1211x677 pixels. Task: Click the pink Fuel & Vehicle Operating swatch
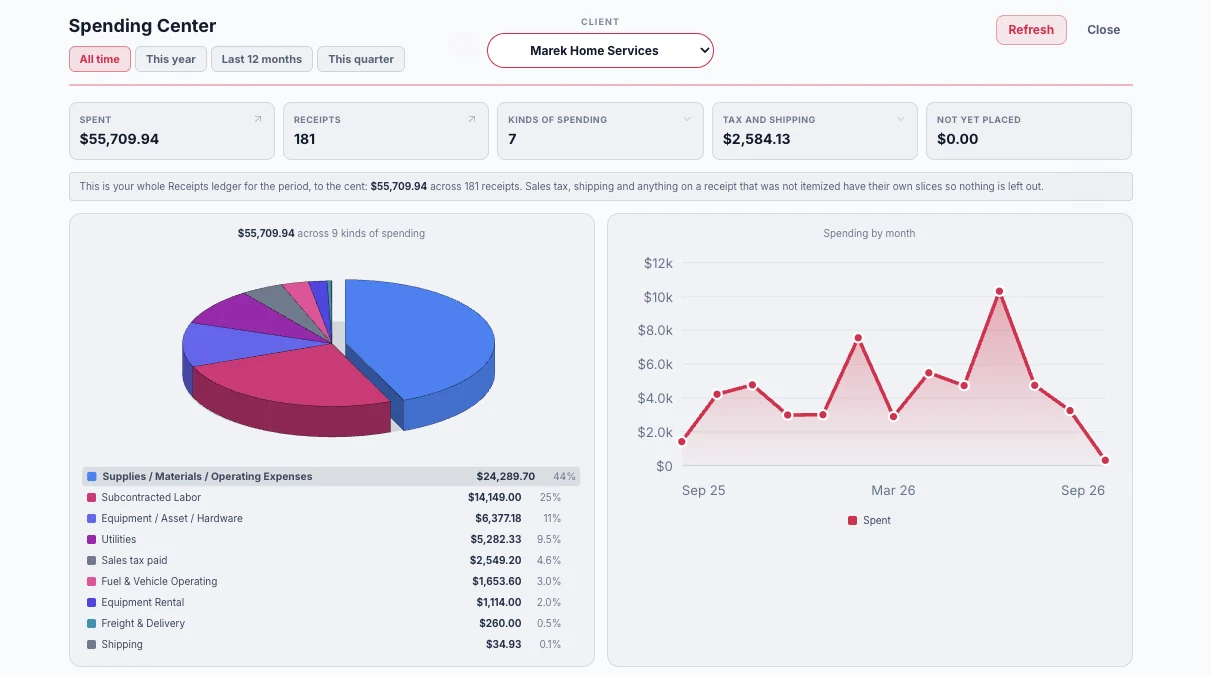[x=92, y=582]
